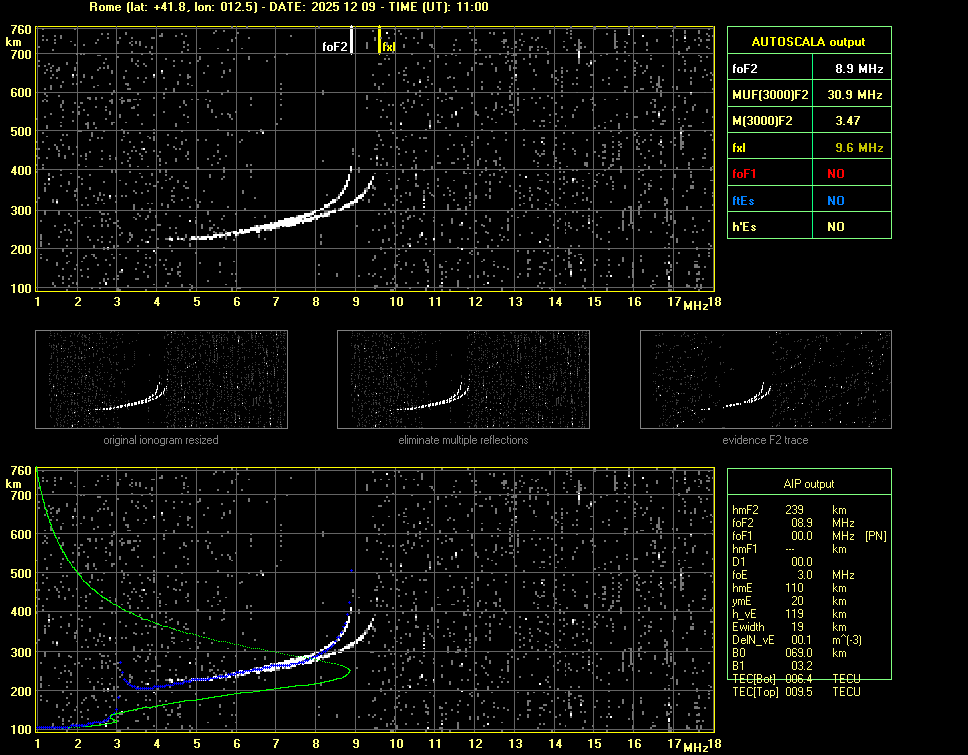Click the hmF2 239 km entry
This screenshot has height=755, width=968.
point(795,509)
